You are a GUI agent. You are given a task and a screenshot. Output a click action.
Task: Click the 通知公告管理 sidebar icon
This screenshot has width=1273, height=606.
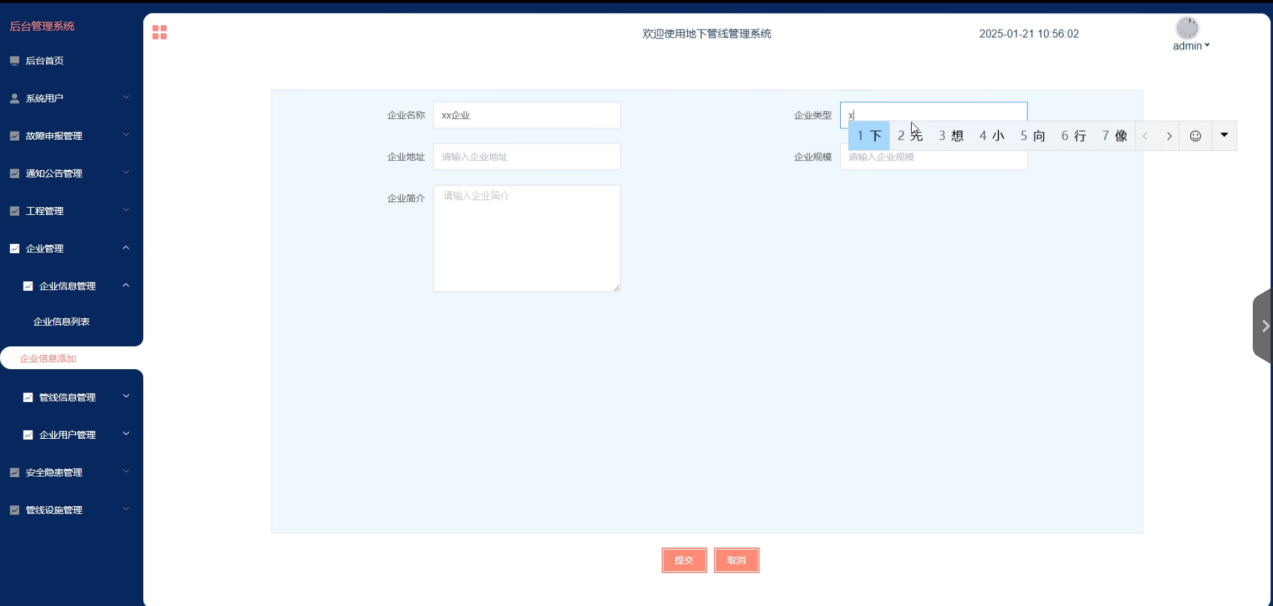click(14, 173)
